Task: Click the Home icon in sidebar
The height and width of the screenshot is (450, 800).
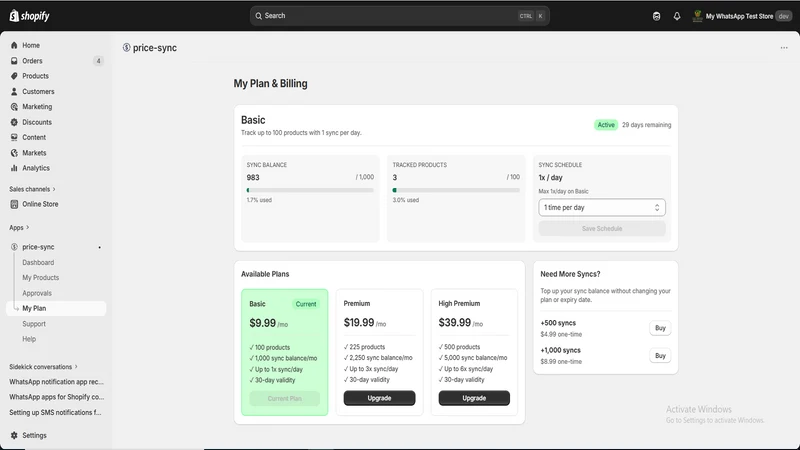Action: 14,45
